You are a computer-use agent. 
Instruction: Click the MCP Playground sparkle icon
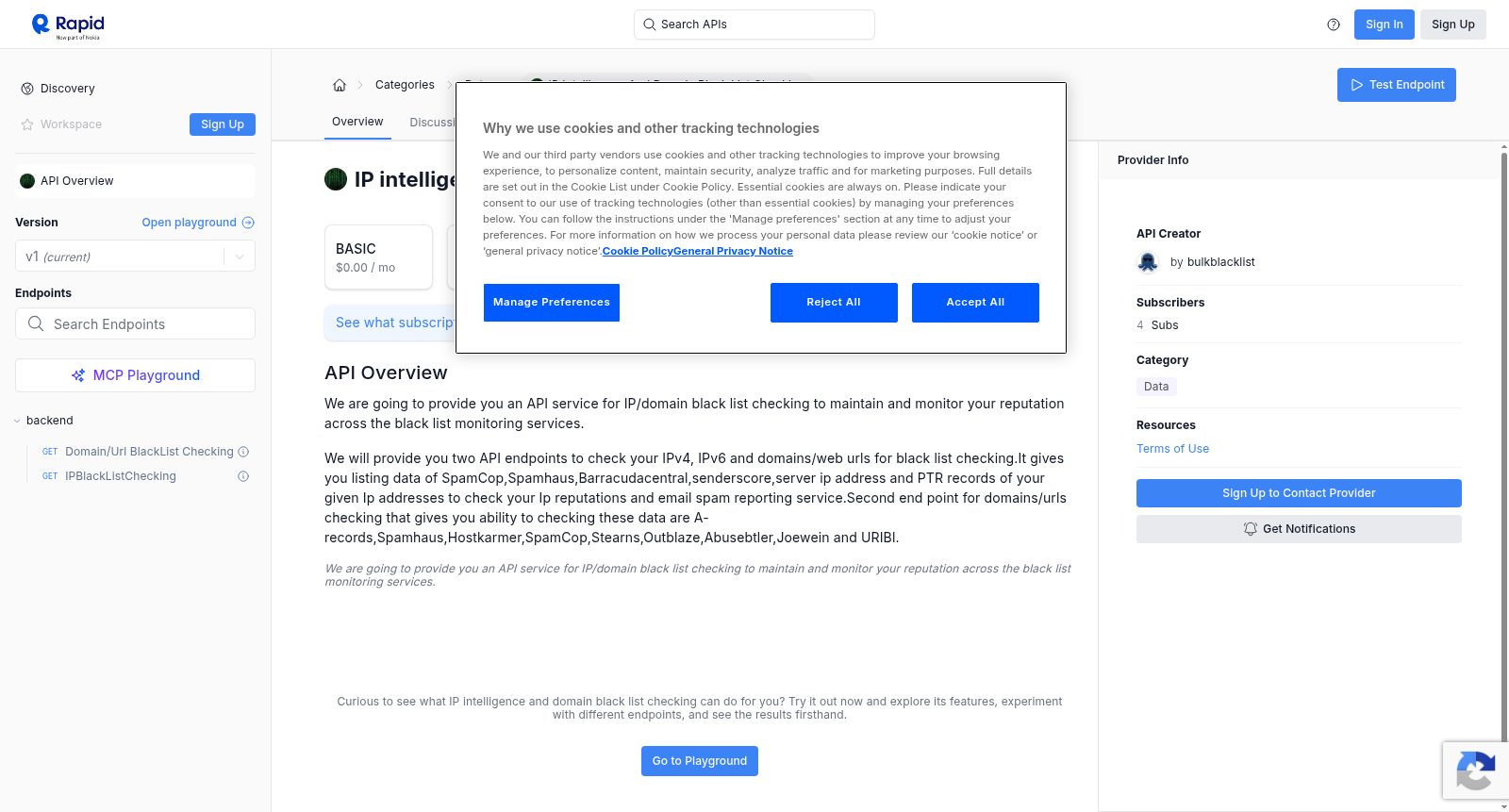click(x=78, y=375)
